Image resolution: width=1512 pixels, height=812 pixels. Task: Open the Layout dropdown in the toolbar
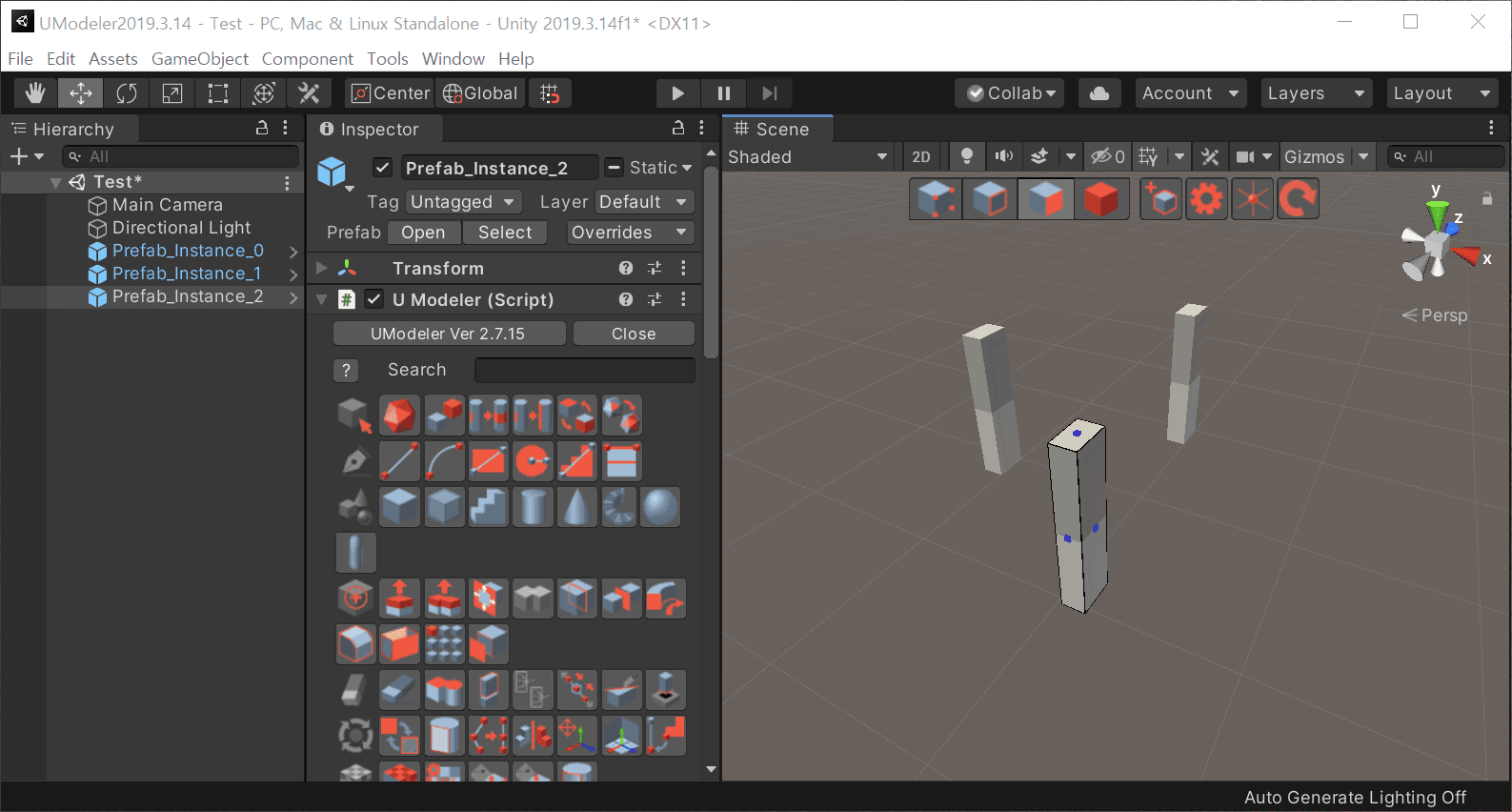pos(1441,93)
